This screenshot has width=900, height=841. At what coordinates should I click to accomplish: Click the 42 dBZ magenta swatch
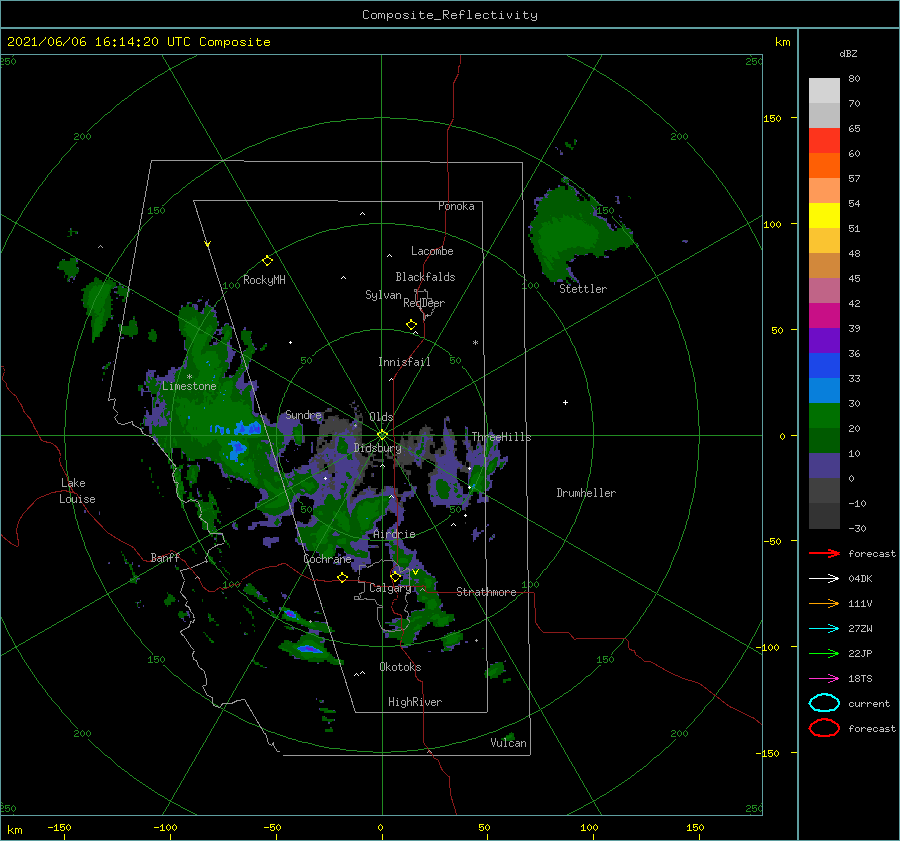point(824,315)
